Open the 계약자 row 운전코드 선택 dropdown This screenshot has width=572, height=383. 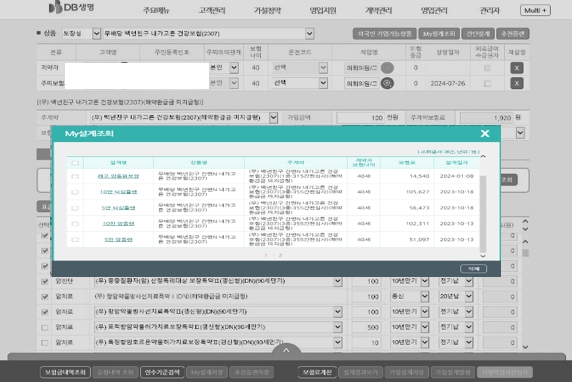coord(323,68)
